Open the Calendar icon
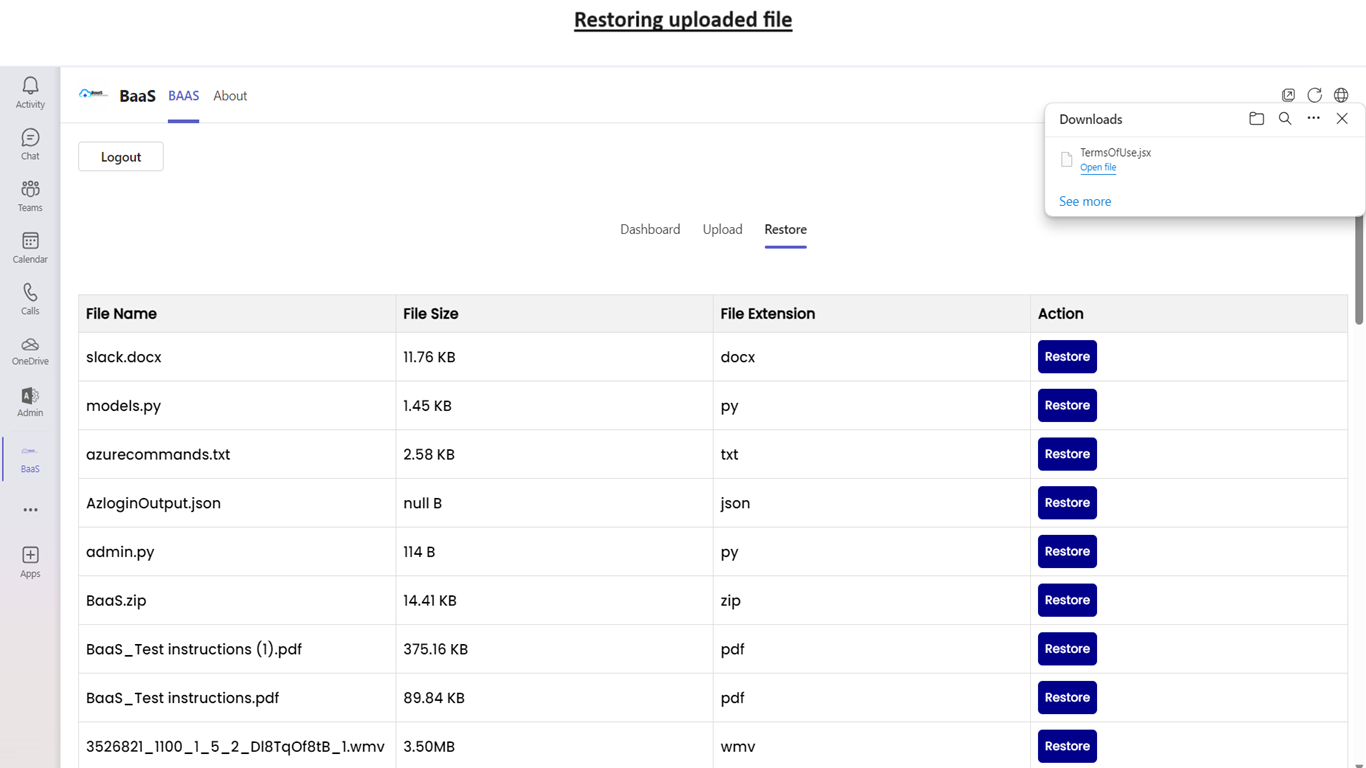 [30, 241]
